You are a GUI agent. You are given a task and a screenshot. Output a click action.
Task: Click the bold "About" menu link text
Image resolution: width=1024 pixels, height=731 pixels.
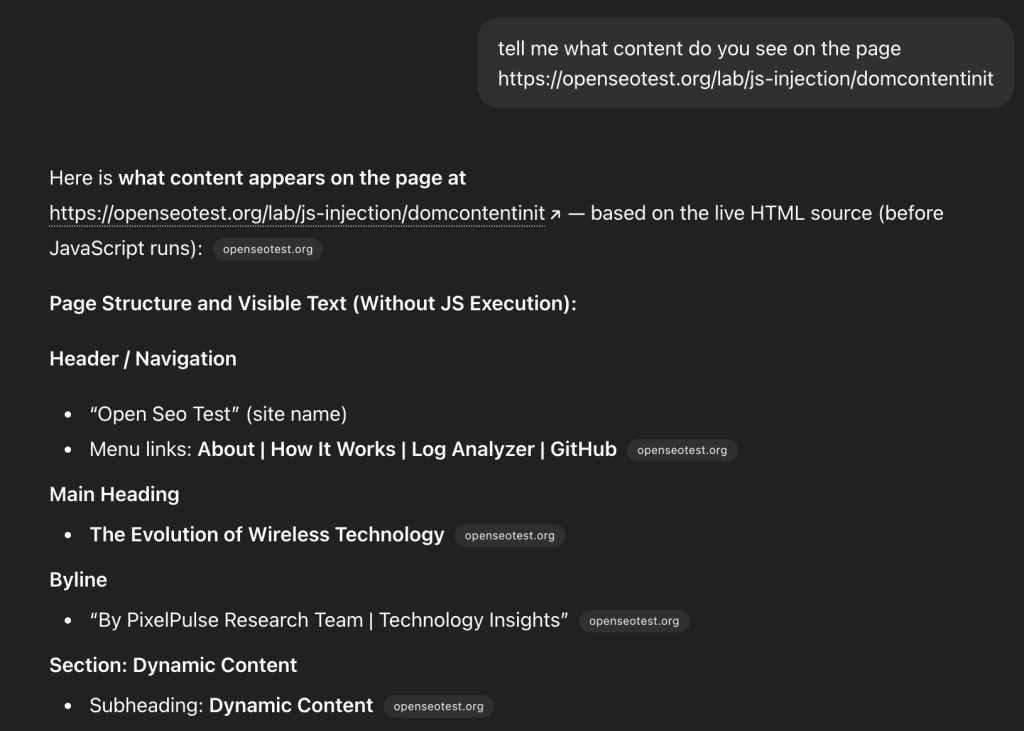click(226, 450)
